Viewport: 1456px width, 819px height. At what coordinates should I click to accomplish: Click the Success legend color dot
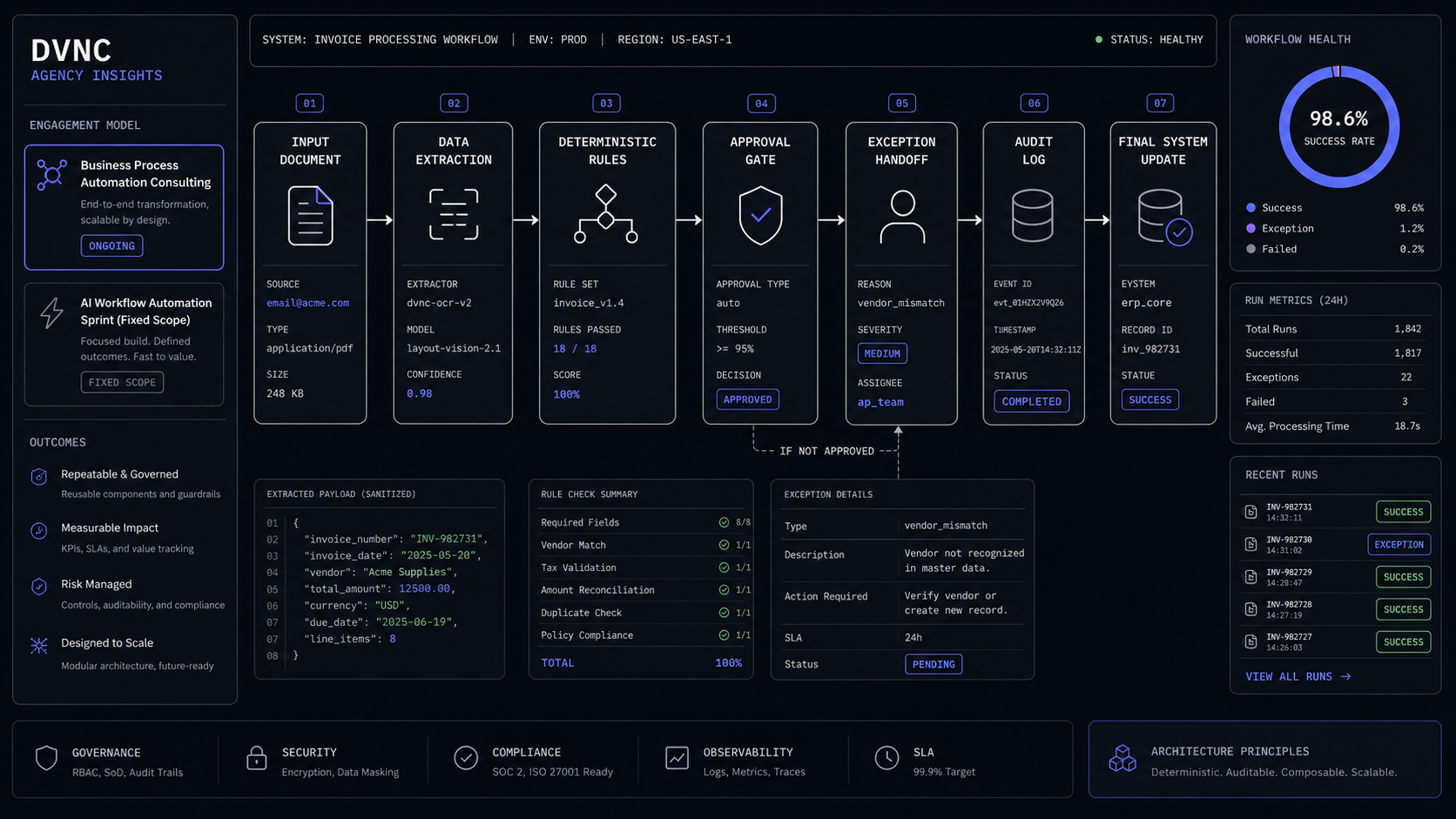(1251, 208)
